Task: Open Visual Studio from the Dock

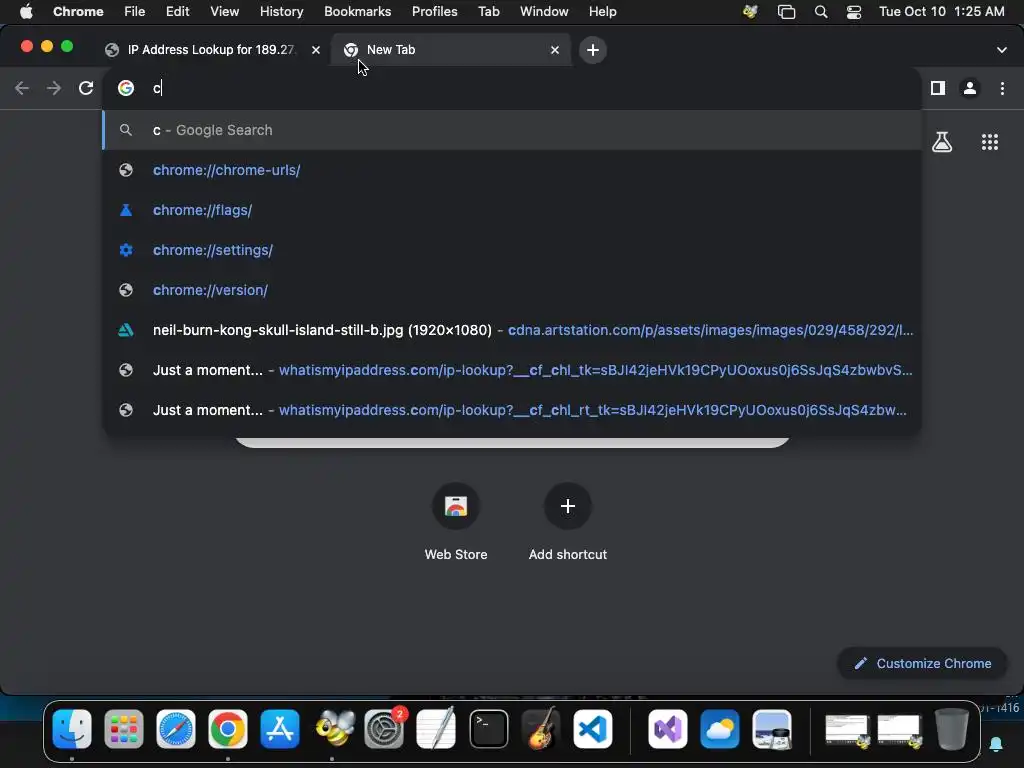Action: pos(667,729)
